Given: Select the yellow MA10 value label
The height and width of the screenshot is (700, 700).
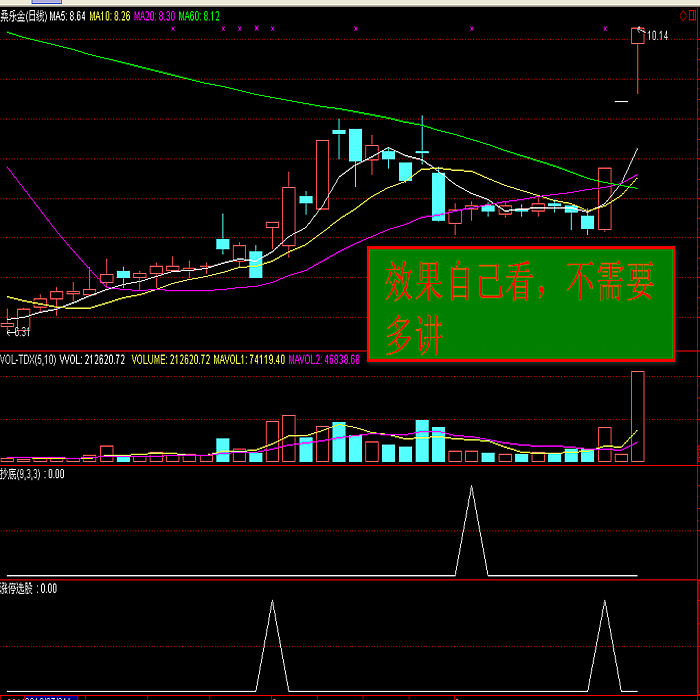Looking at the screenshot, I should 110,16.
